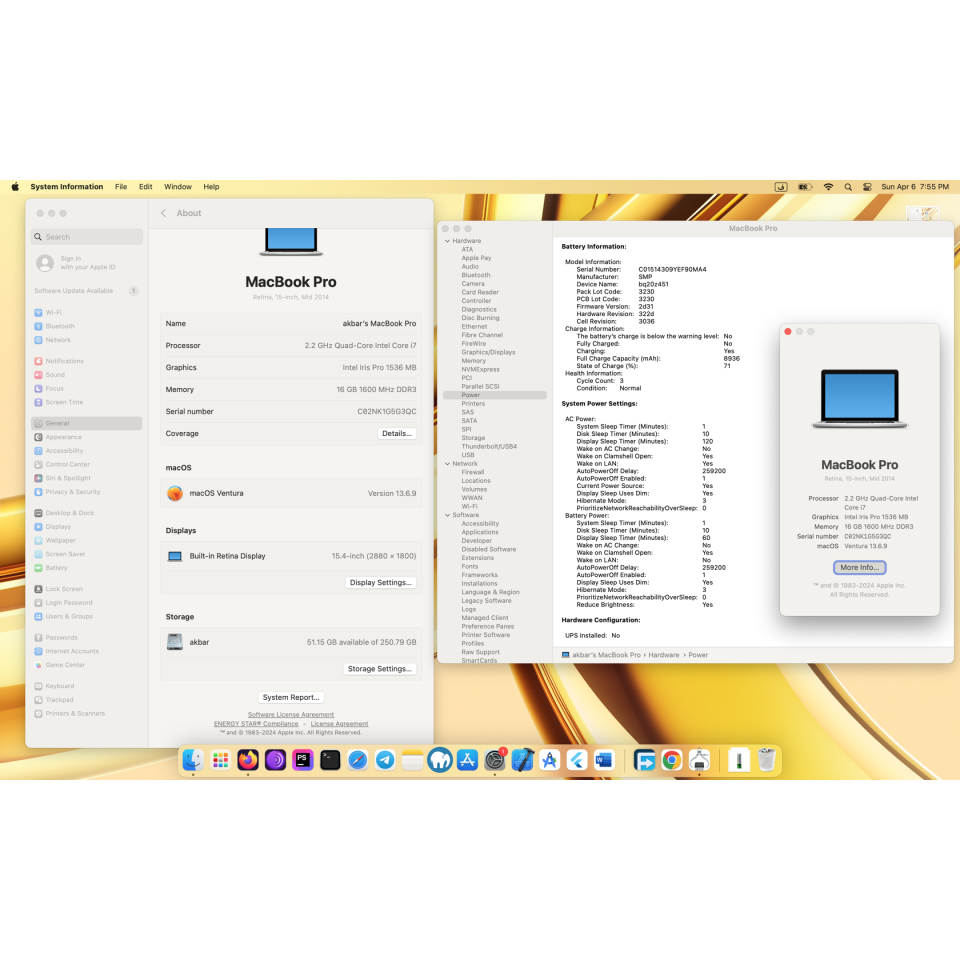
Task: Open the Window menu
Action: click(178, 187)
